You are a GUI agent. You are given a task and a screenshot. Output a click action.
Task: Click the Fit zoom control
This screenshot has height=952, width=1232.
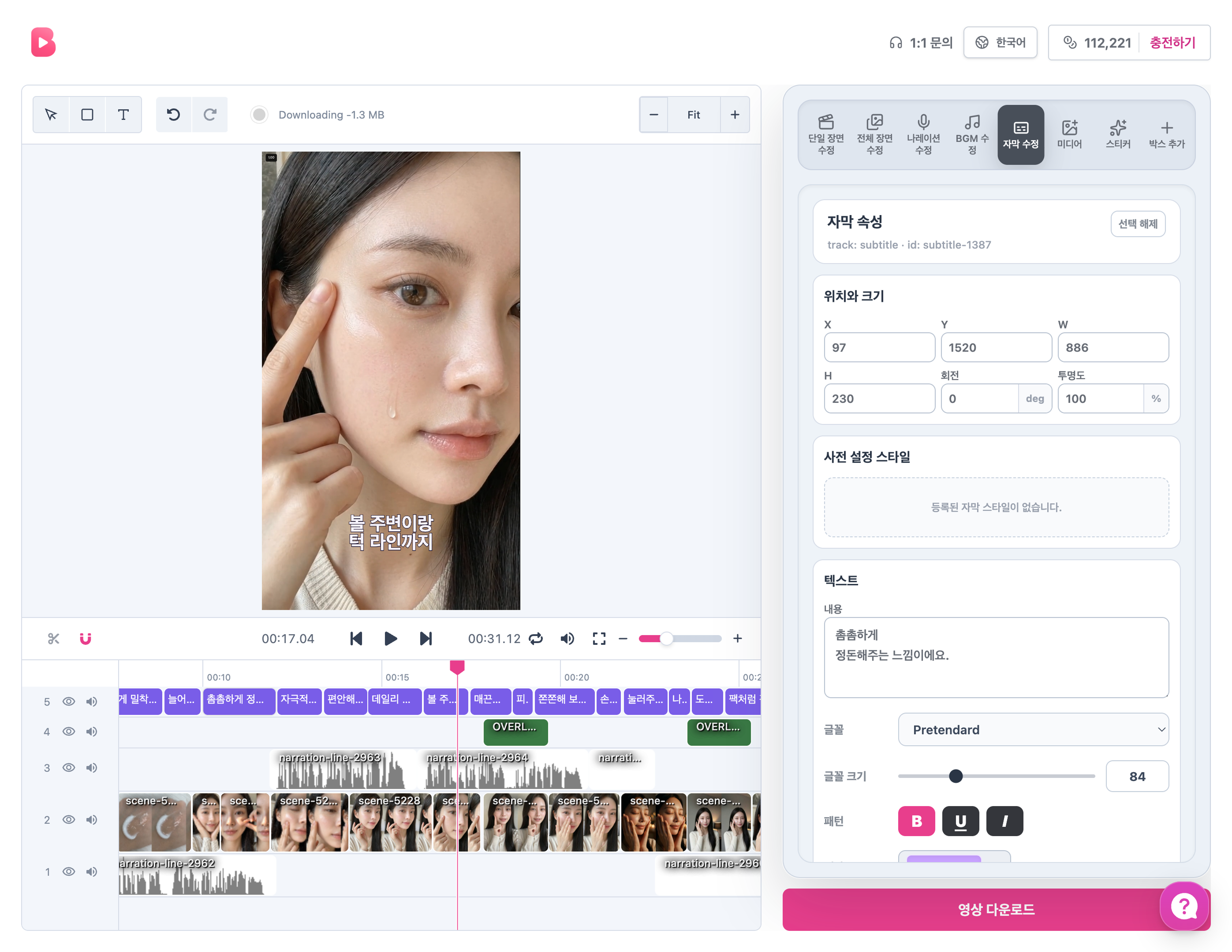[x=693, y=115]
